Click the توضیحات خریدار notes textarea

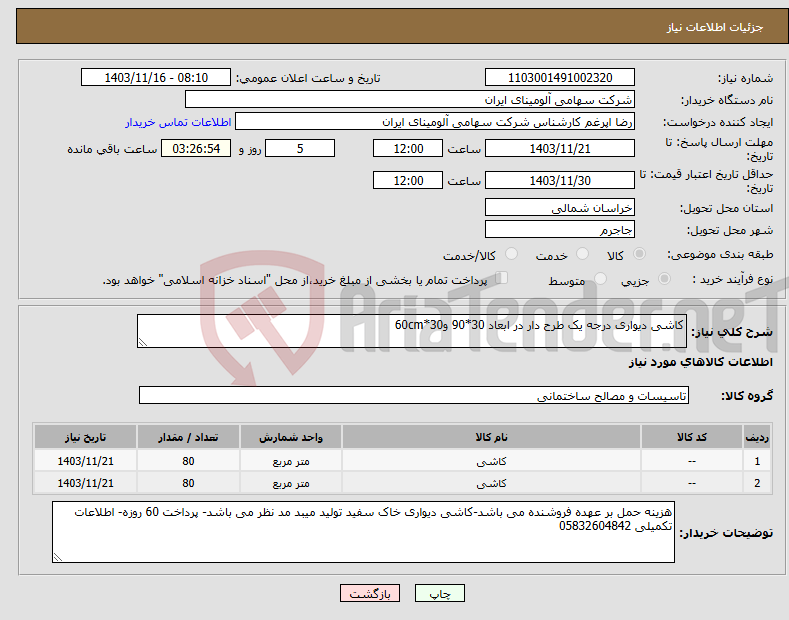[363, 532]
